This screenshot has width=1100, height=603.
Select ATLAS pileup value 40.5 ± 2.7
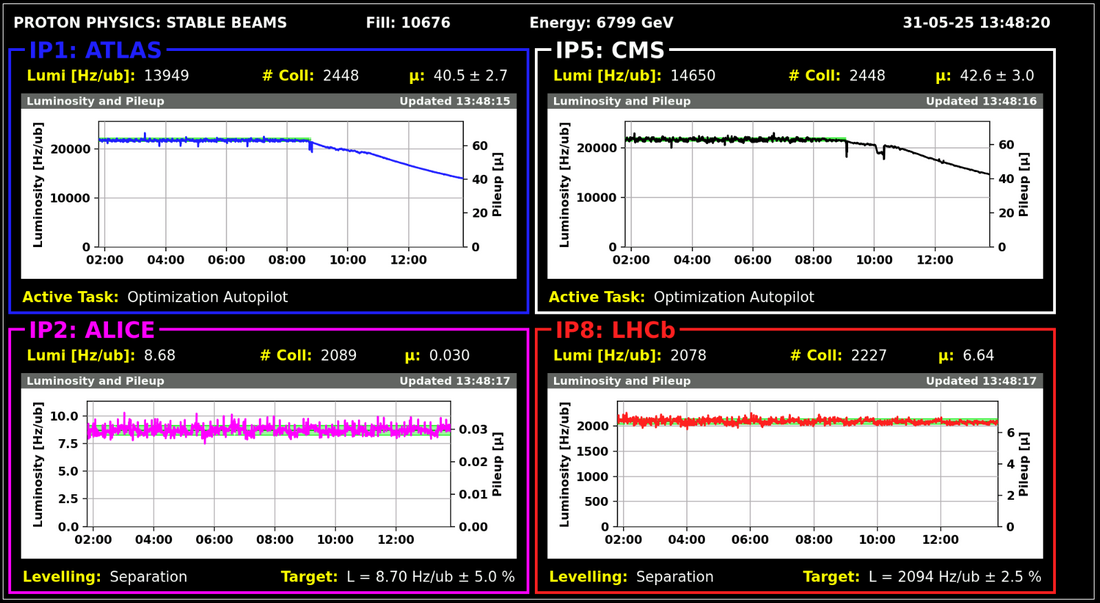(471, 76)
